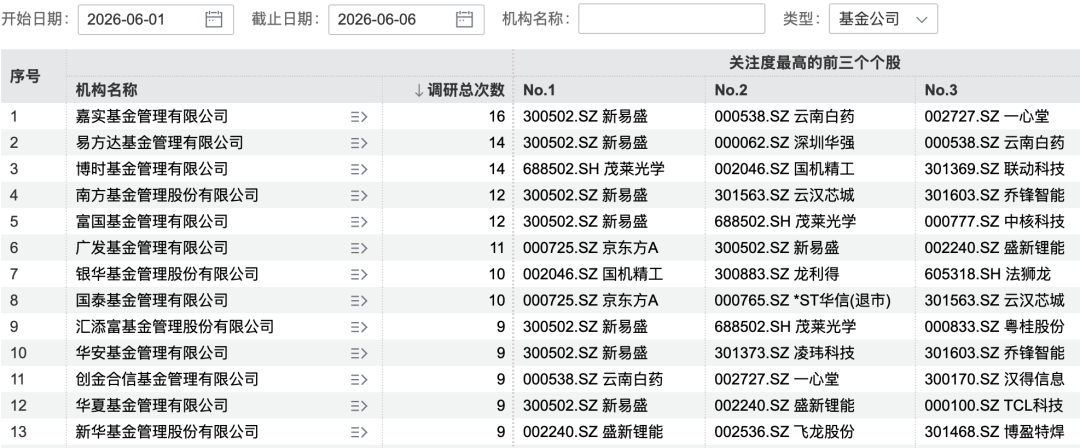This screenshot has height=448, width=1080.
Task: Click 300883.SZ 龙利得 cell
Action: click(x=777, y=274)
